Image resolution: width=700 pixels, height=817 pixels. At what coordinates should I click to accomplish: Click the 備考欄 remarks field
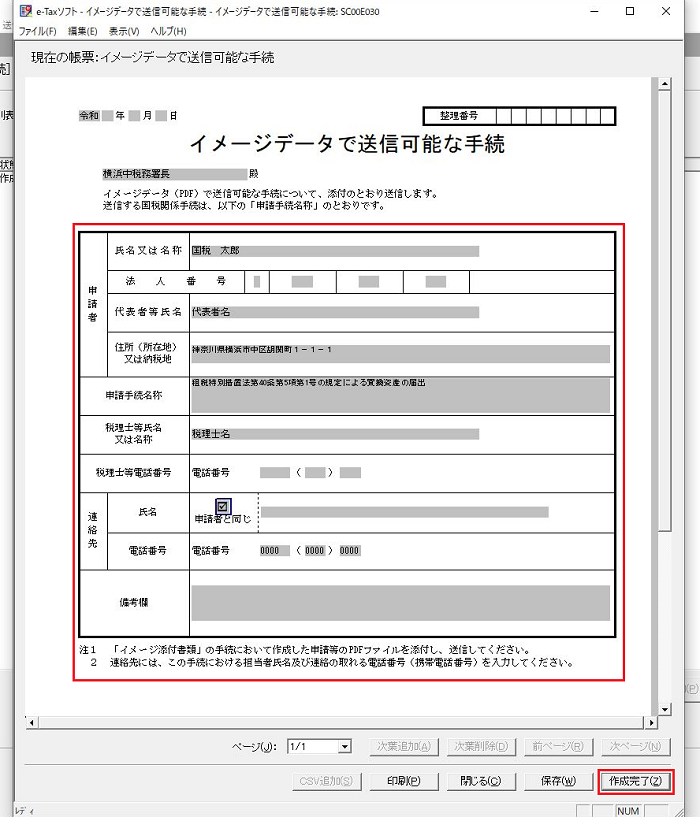tap(400, 603)
